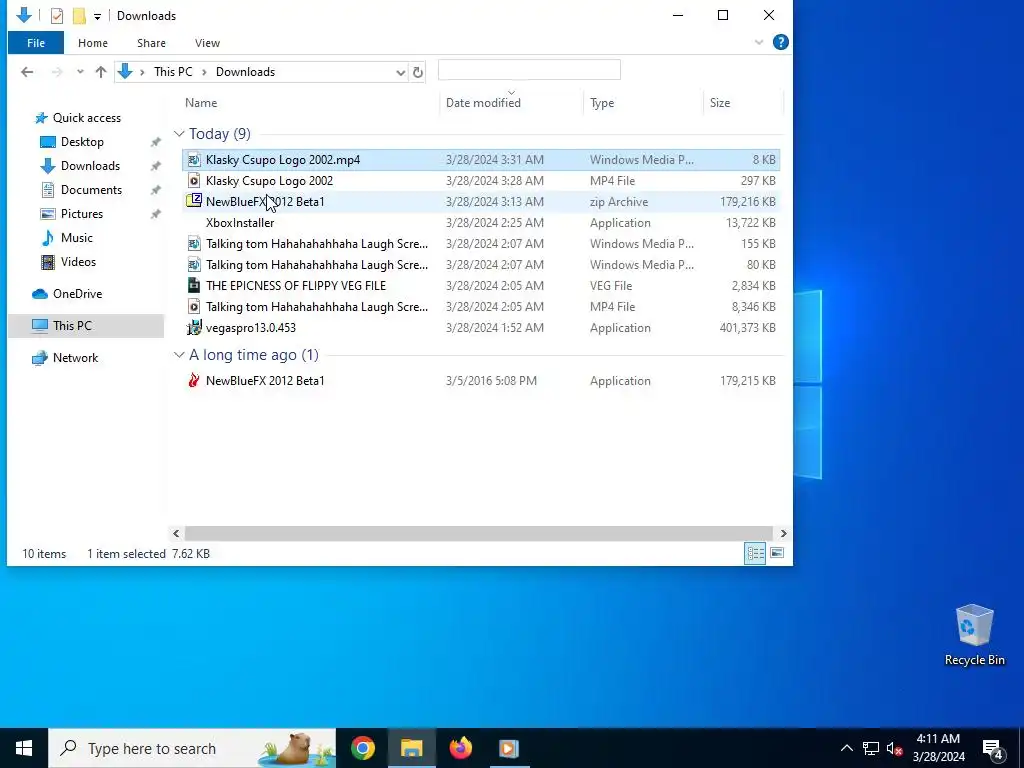Screen dimensions: 1024x768
Task: Click the Properties quick access toolbar icon
Action: pyautogui.click(x=57, y=16)
